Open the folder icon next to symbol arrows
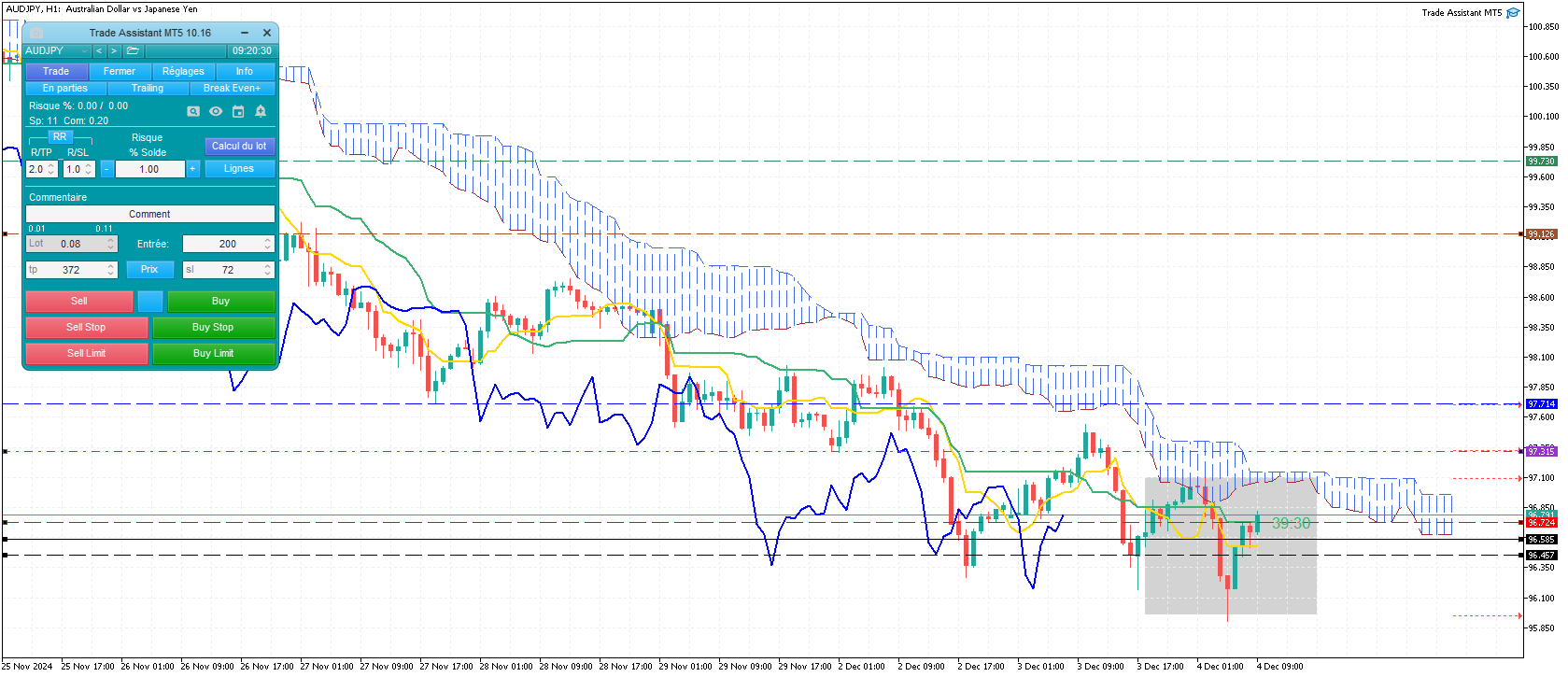The image size is (1568, 677). 133,51
